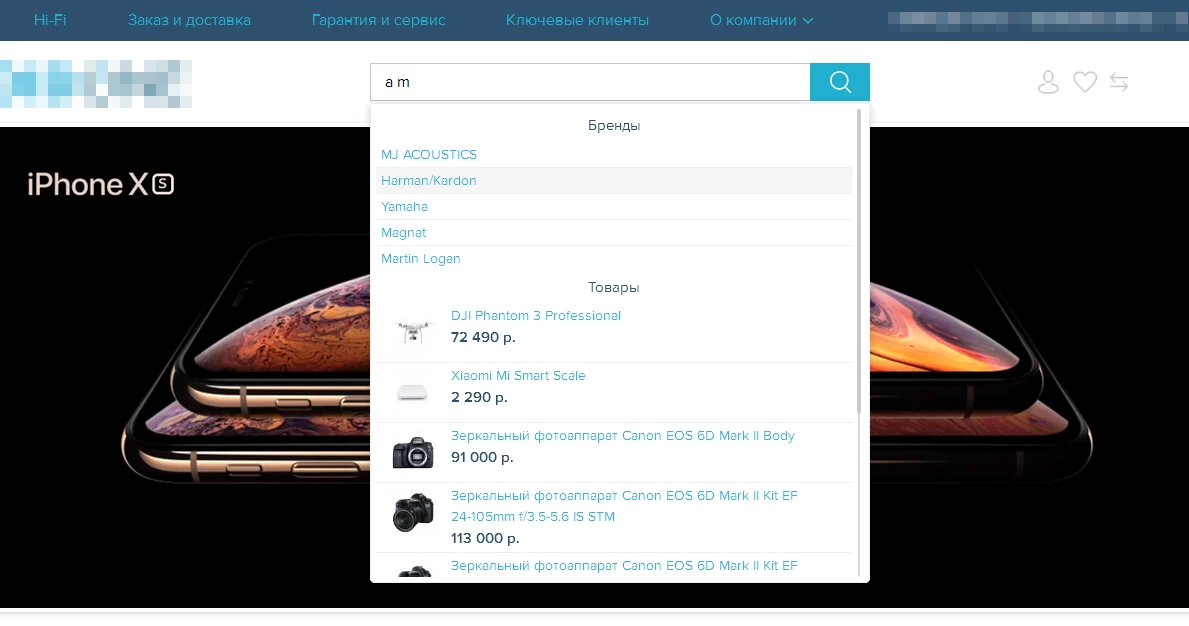Click the Xiaomi Mi Smart Scale thumbnail
Screen dimensions: 1189x626
point(413,392)
